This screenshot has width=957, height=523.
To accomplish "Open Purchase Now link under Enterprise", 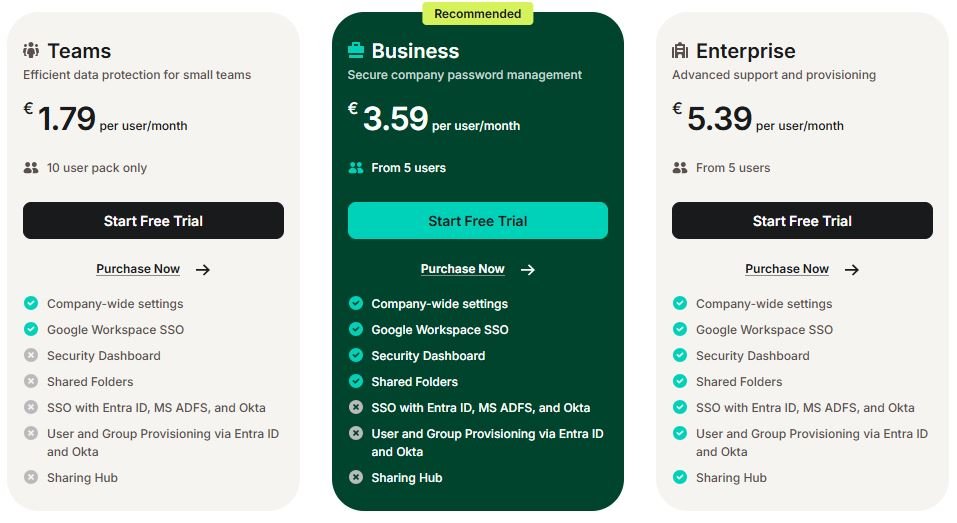I will click(787, 269).
